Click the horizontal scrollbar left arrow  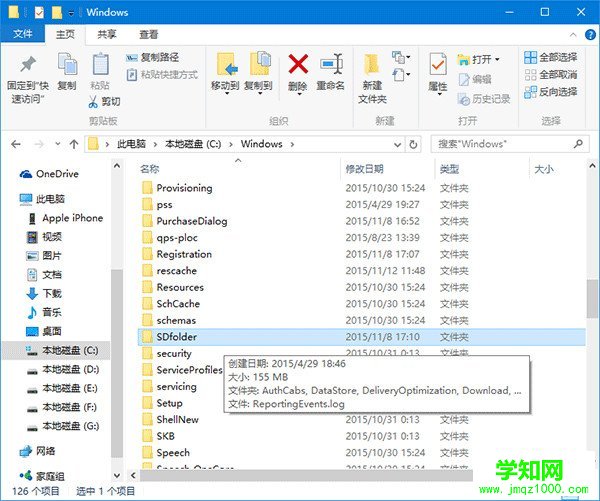[x=133, y=475]
